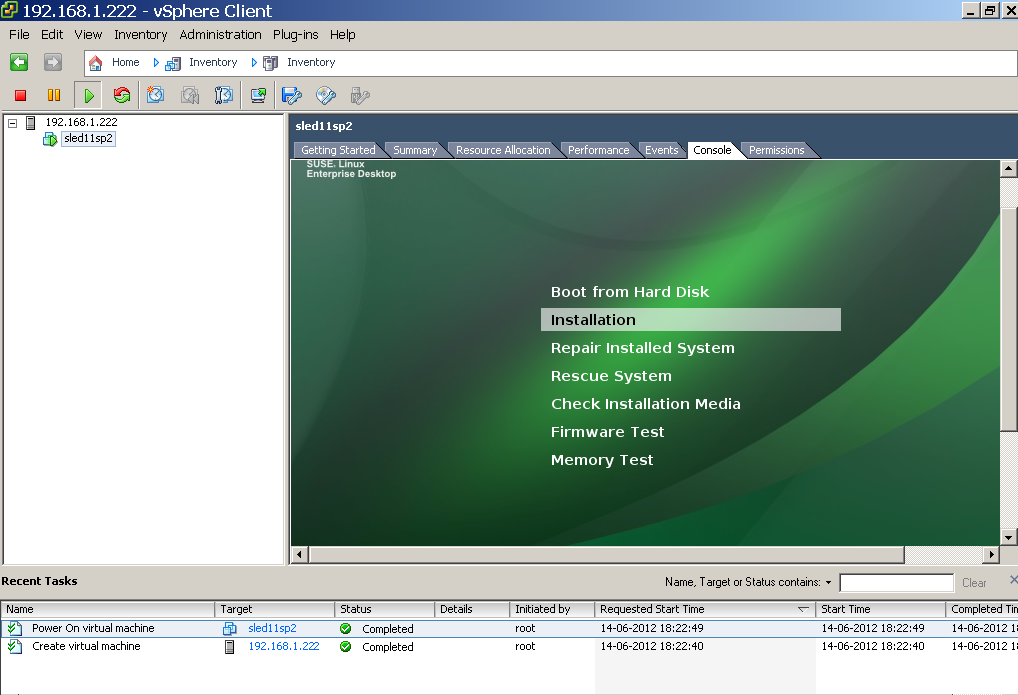The height and width of the screenshot is (695, 1018).
Task: Click the Status column header
Action: (384, 609)
